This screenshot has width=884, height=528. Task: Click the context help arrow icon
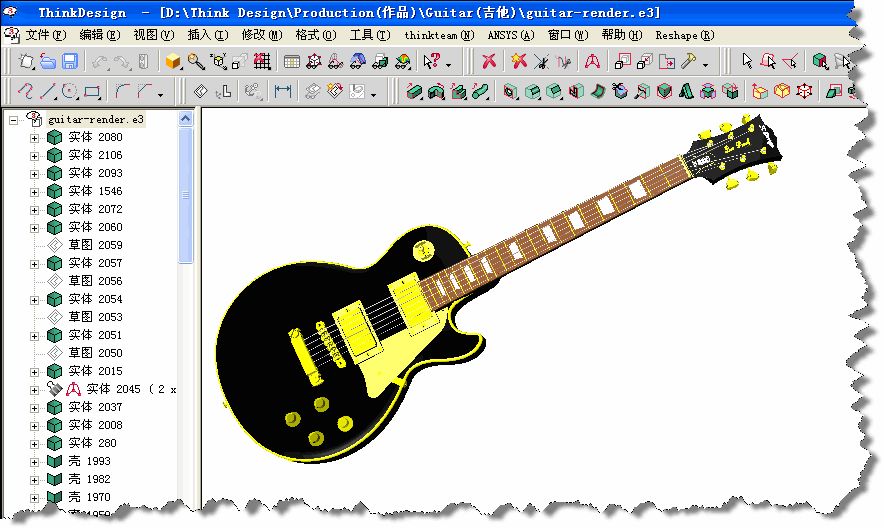[x=432, y=61]
